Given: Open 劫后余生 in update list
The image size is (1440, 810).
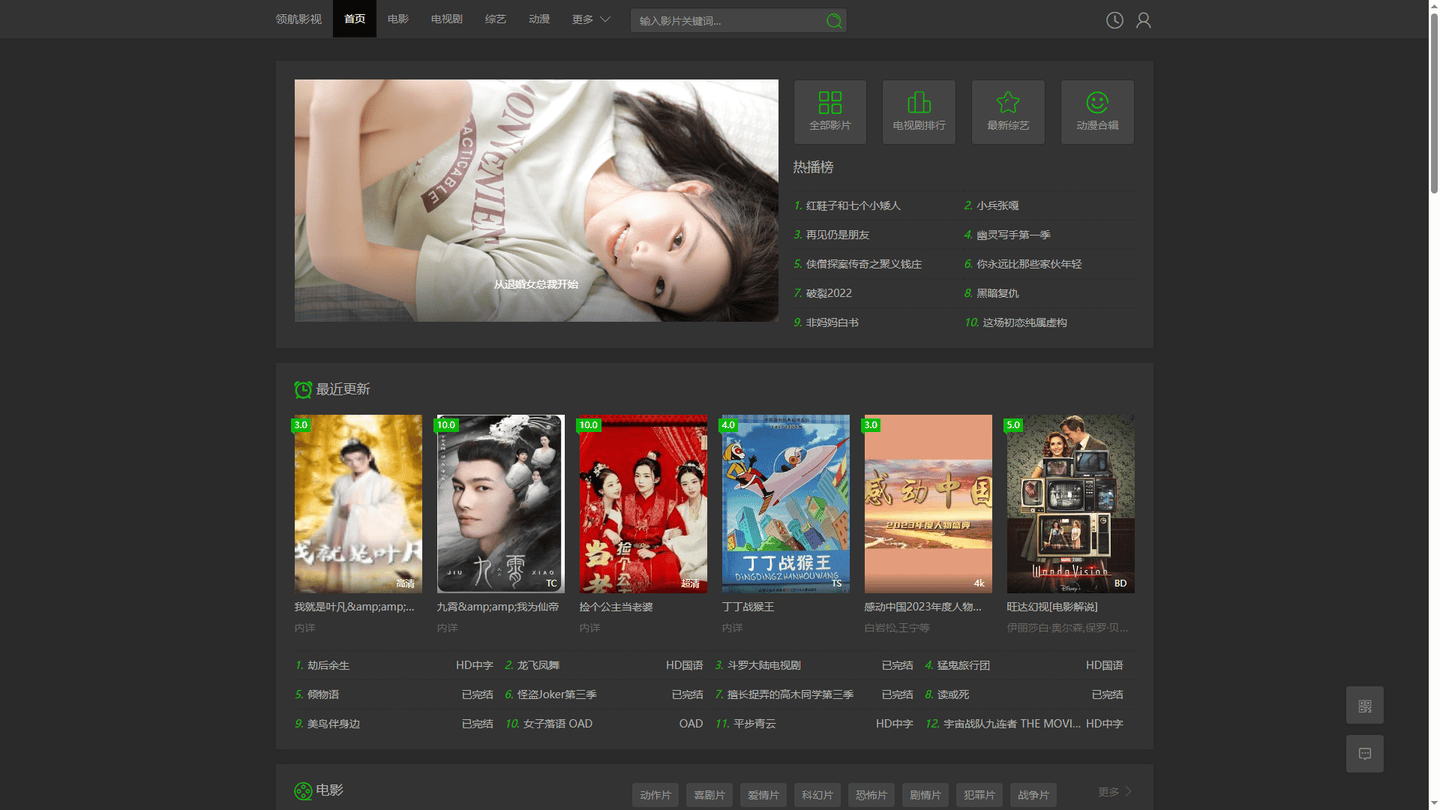Looking at the screenshot, I should [x=328, y=665].
